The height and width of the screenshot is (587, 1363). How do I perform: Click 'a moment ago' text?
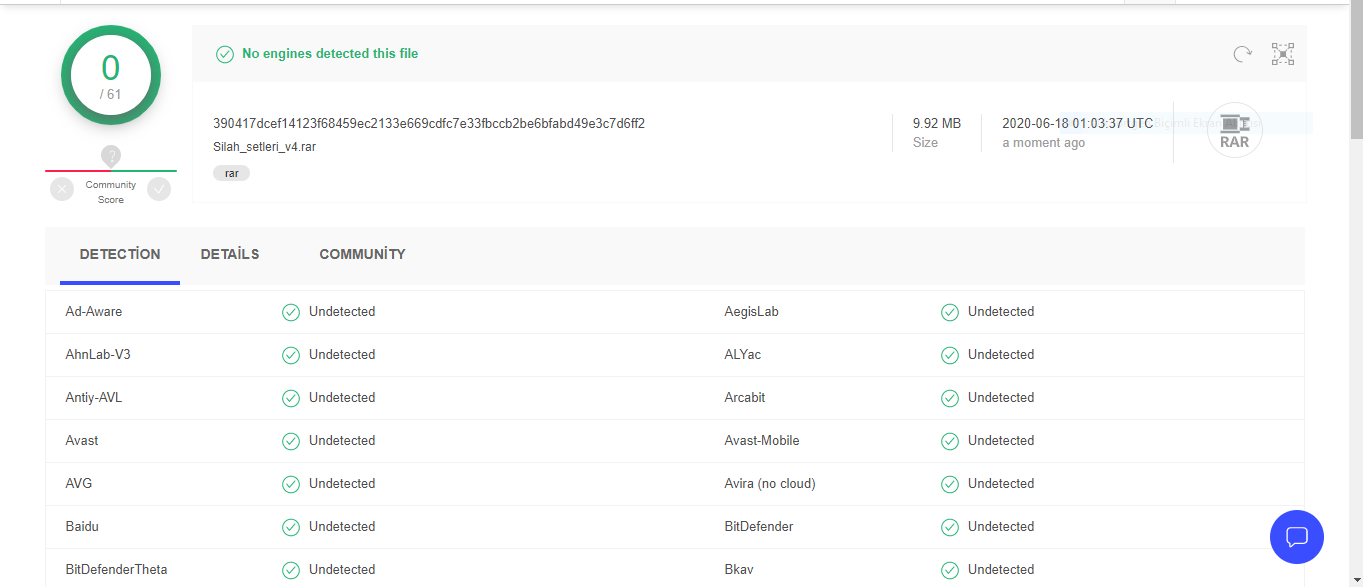[1043, 143]
